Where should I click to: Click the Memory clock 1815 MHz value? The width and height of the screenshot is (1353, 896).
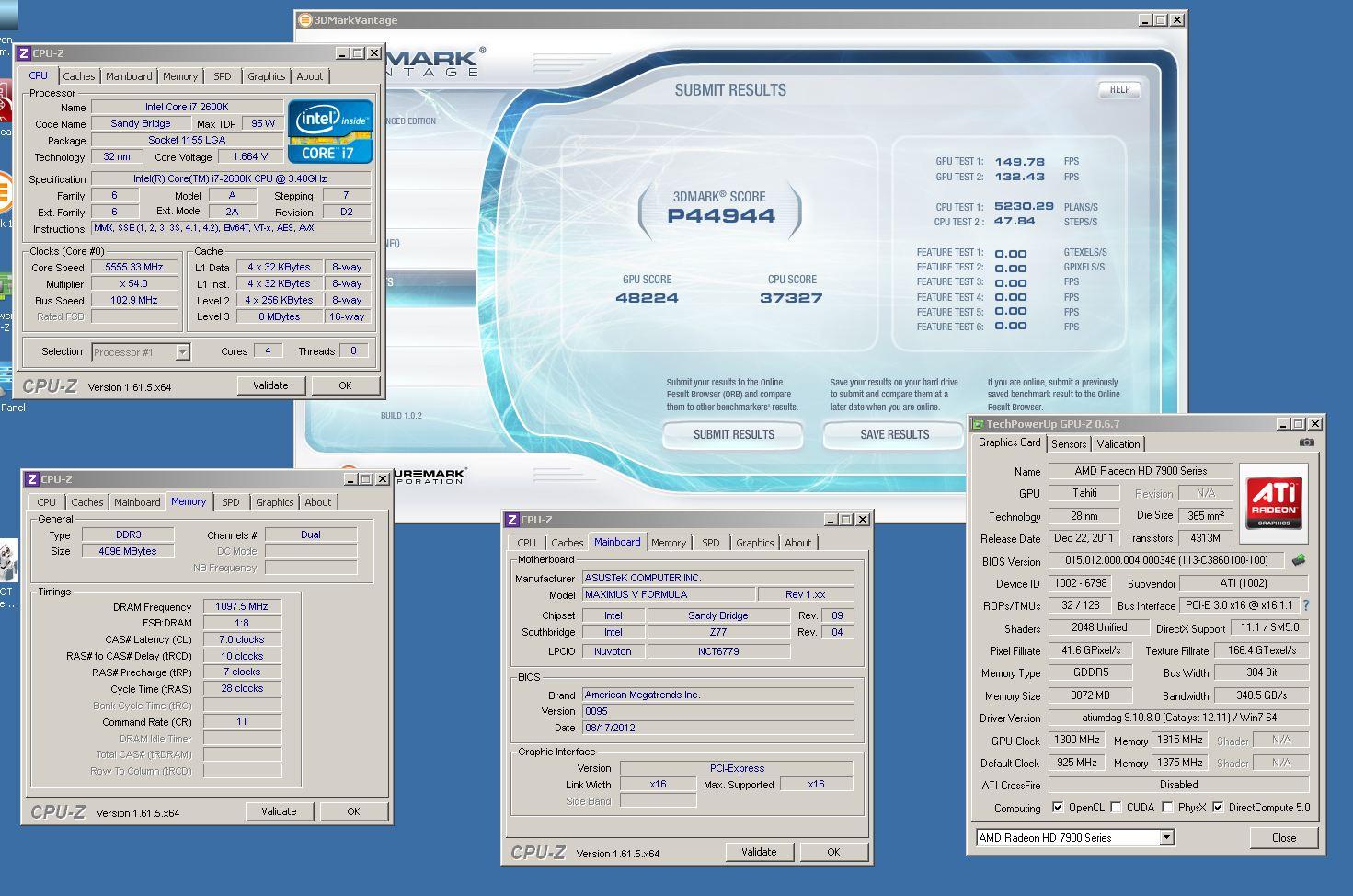pyautogui.click(x=1180, y=740)
